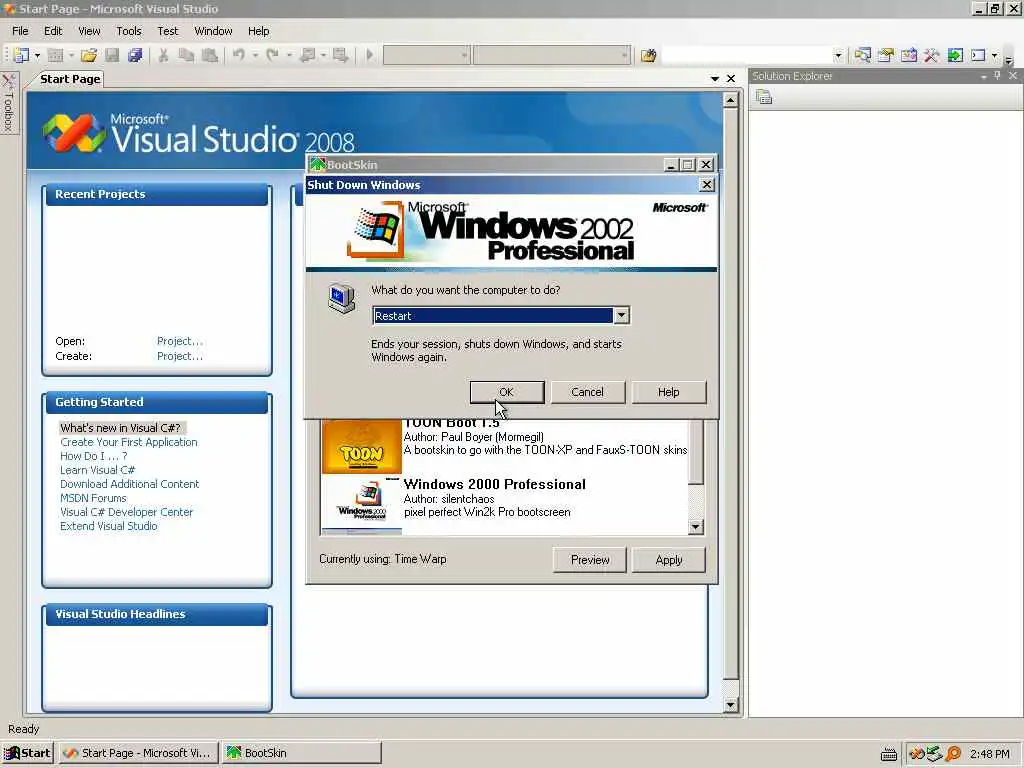1024x768 pixels.
Task: Open the Edit menu
Action: (x=53, y=31)
